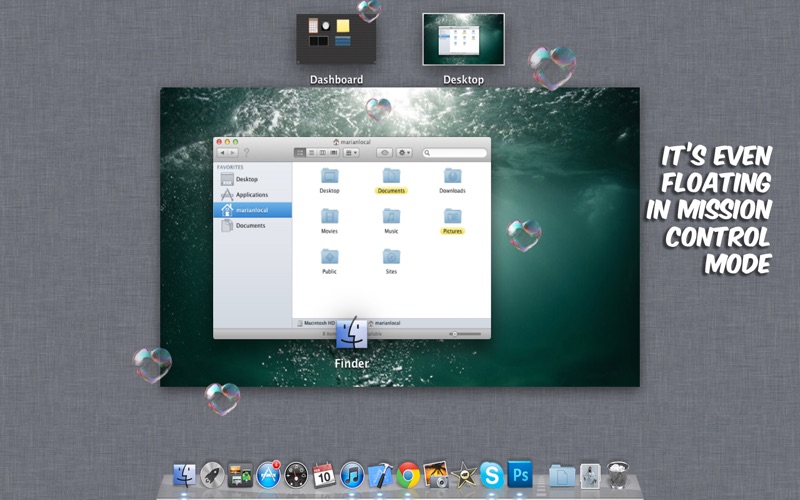Select the Sites folder
The height and width of the screenshot is (500, 800).
pyautogui.click(x=391, y=261)
